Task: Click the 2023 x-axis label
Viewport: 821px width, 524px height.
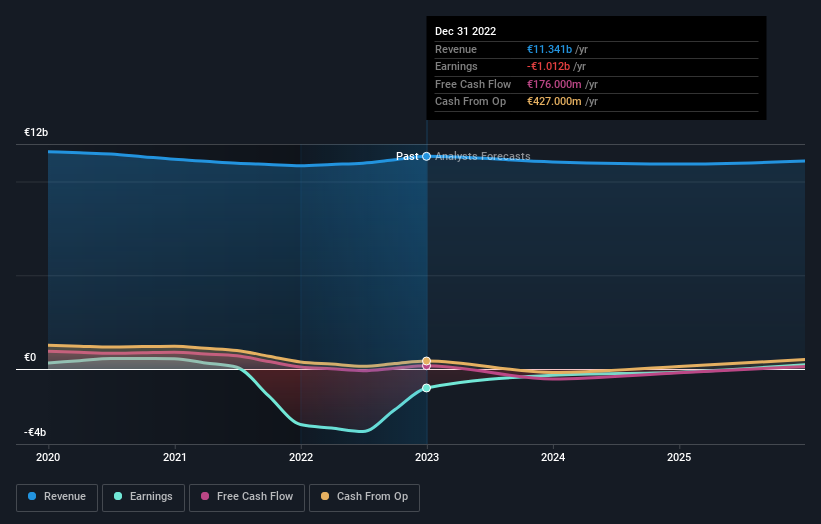Action: click(x=427, y=458)
